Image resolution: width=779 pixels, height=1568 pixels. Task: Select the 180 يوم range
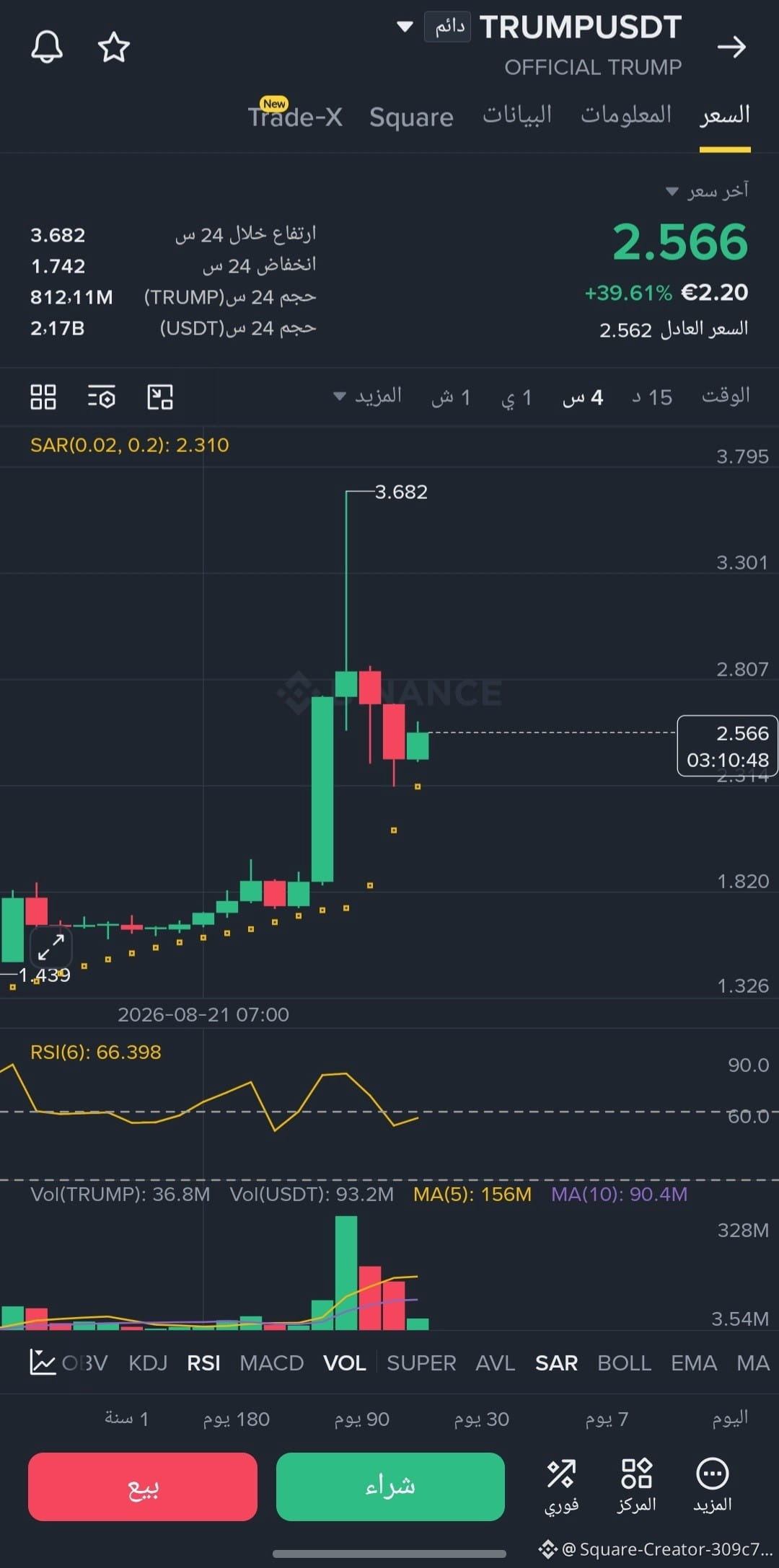point(236,1419)
